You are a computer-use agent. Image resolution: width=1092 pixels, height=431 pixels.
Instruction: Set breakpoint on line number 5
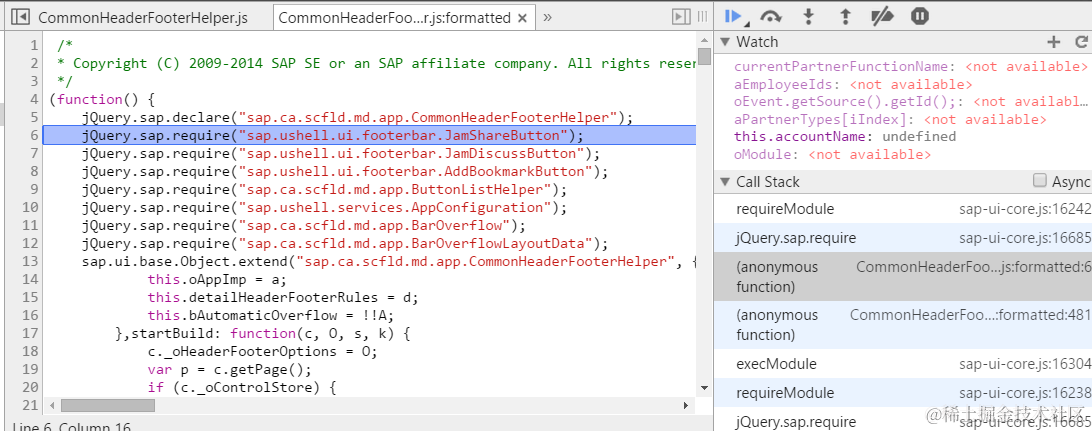[x=34, y=117]
